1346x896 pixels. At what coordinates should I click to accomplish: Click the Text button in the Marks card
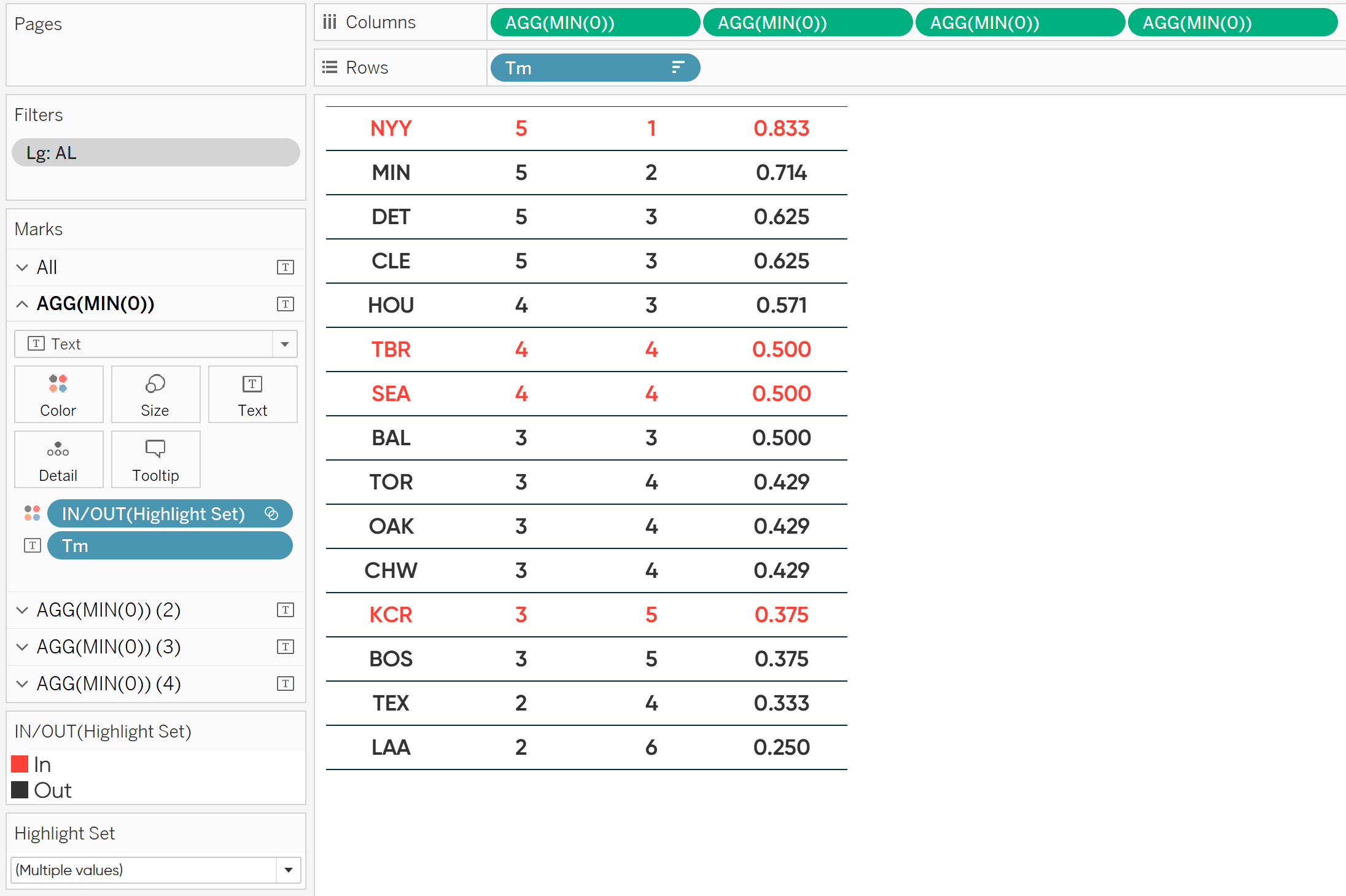(x=252, y=394)
